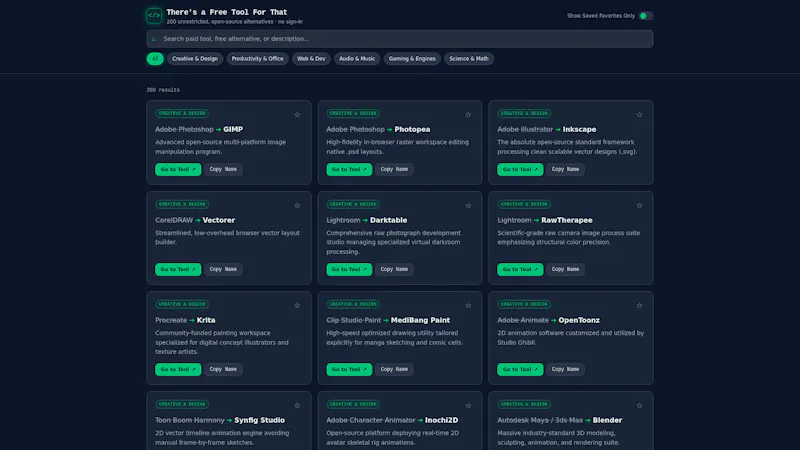Click the code bracket logo icon
The image size is (800, 450).
tap(154, 15)
